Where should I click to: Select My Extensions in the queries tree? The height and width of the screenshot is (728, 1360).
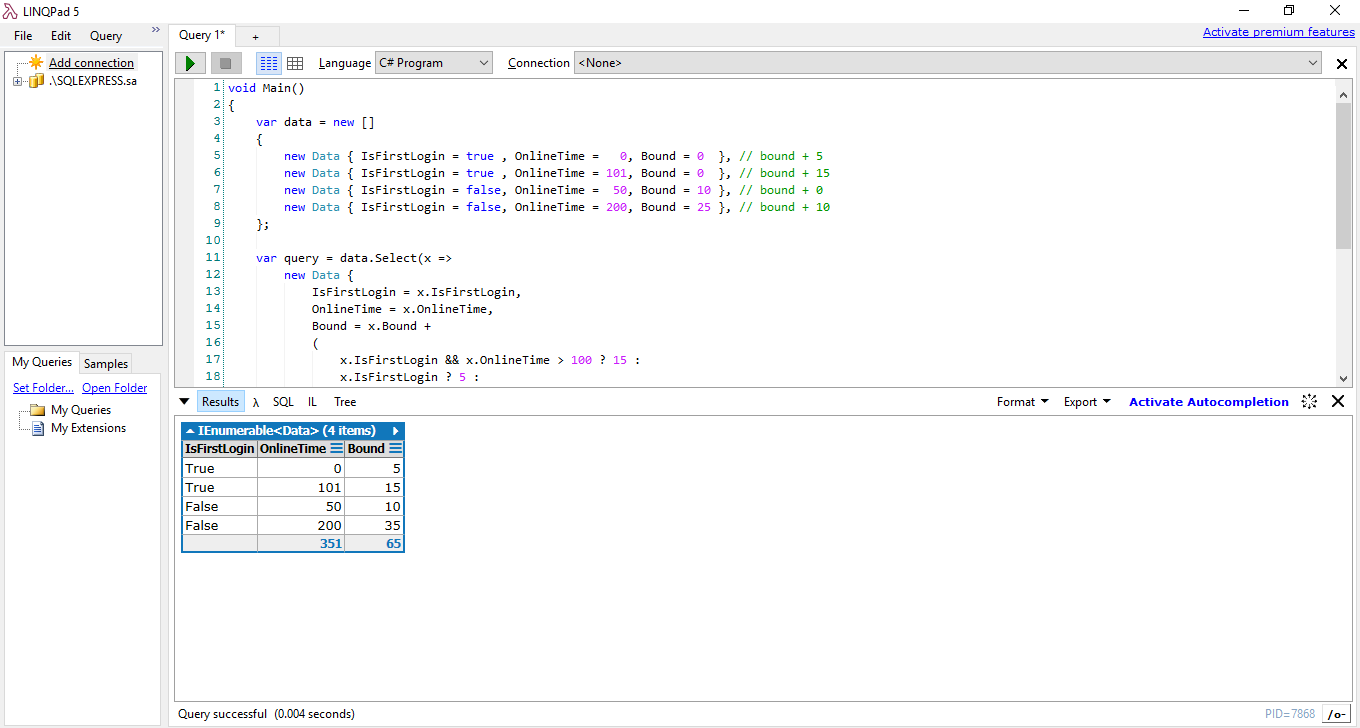89,428
